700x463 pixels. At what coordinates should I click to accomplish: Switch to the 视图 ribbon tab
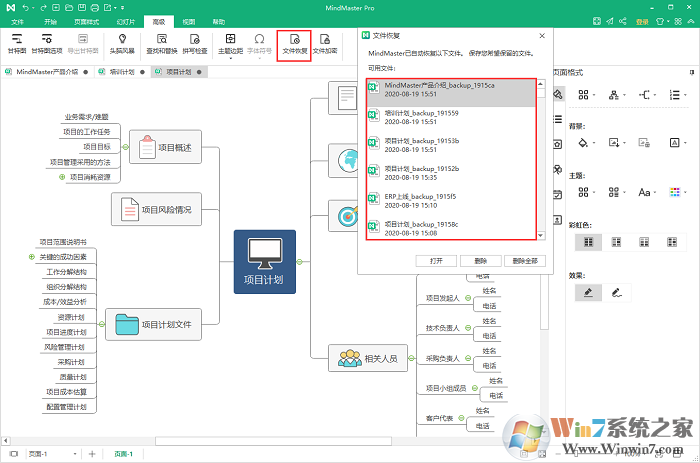tap(190, 20)
